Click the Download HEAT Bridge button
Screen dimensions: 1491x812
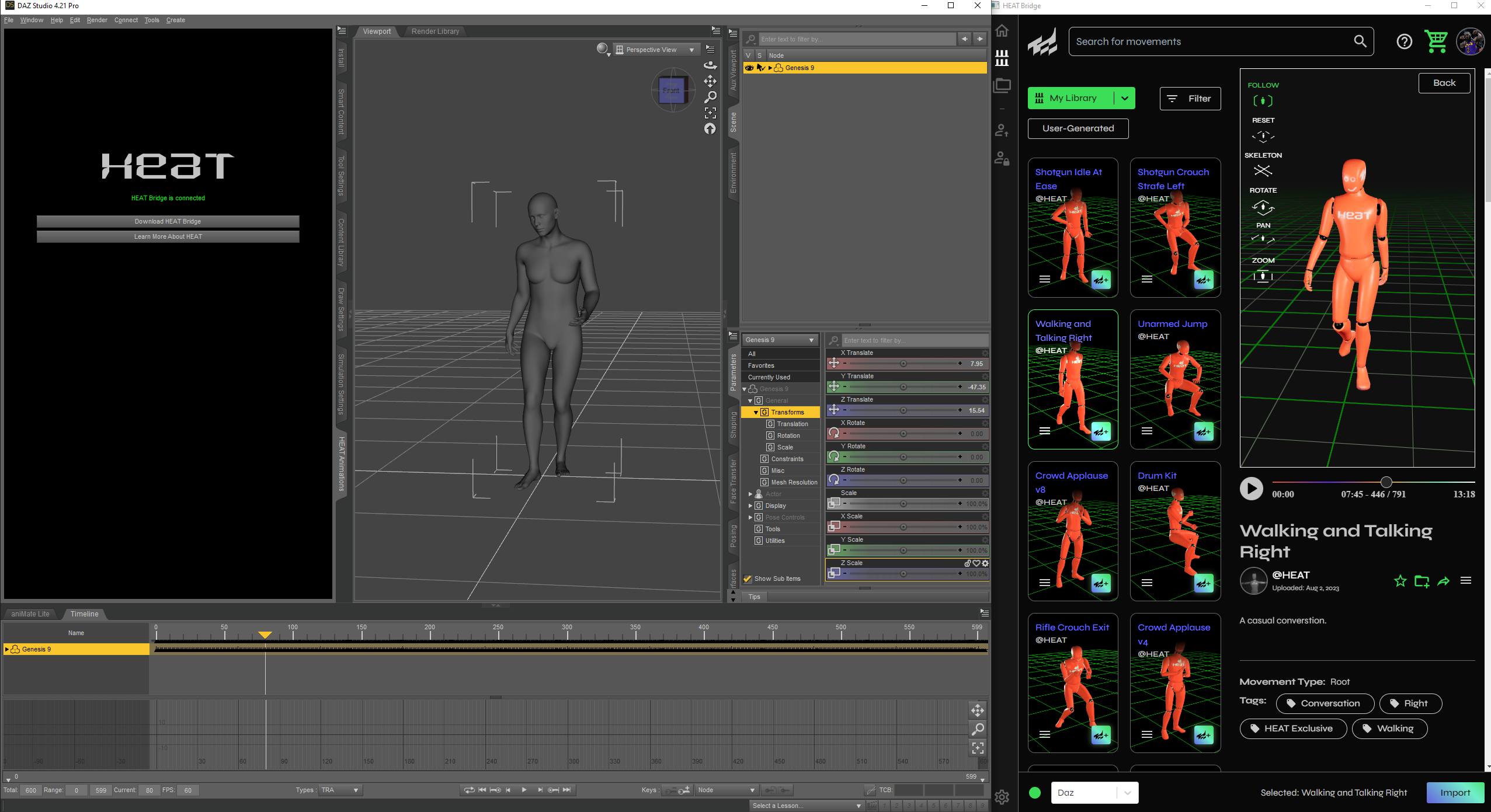coord(168,221)
